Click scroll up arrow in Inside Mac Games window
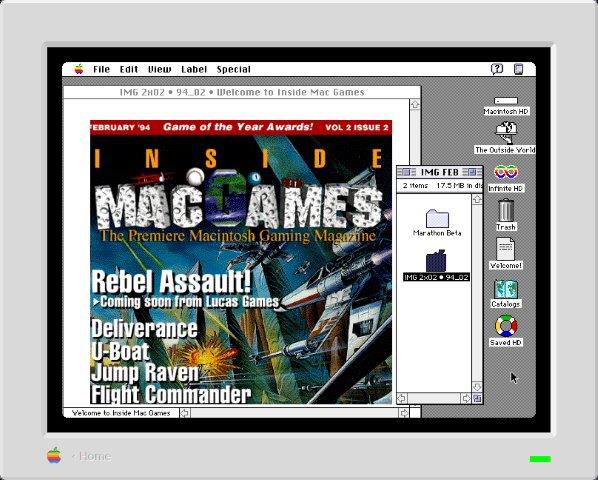The image size is (598, 480). pyautogui.click(x=415, y=104)
